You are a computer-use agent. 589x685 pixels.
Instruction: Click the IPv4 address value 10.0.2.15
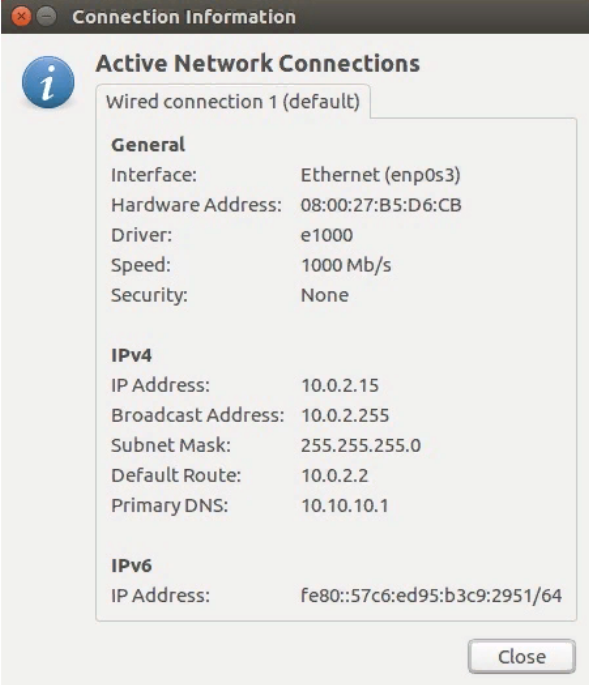click(x=340, y=385)
